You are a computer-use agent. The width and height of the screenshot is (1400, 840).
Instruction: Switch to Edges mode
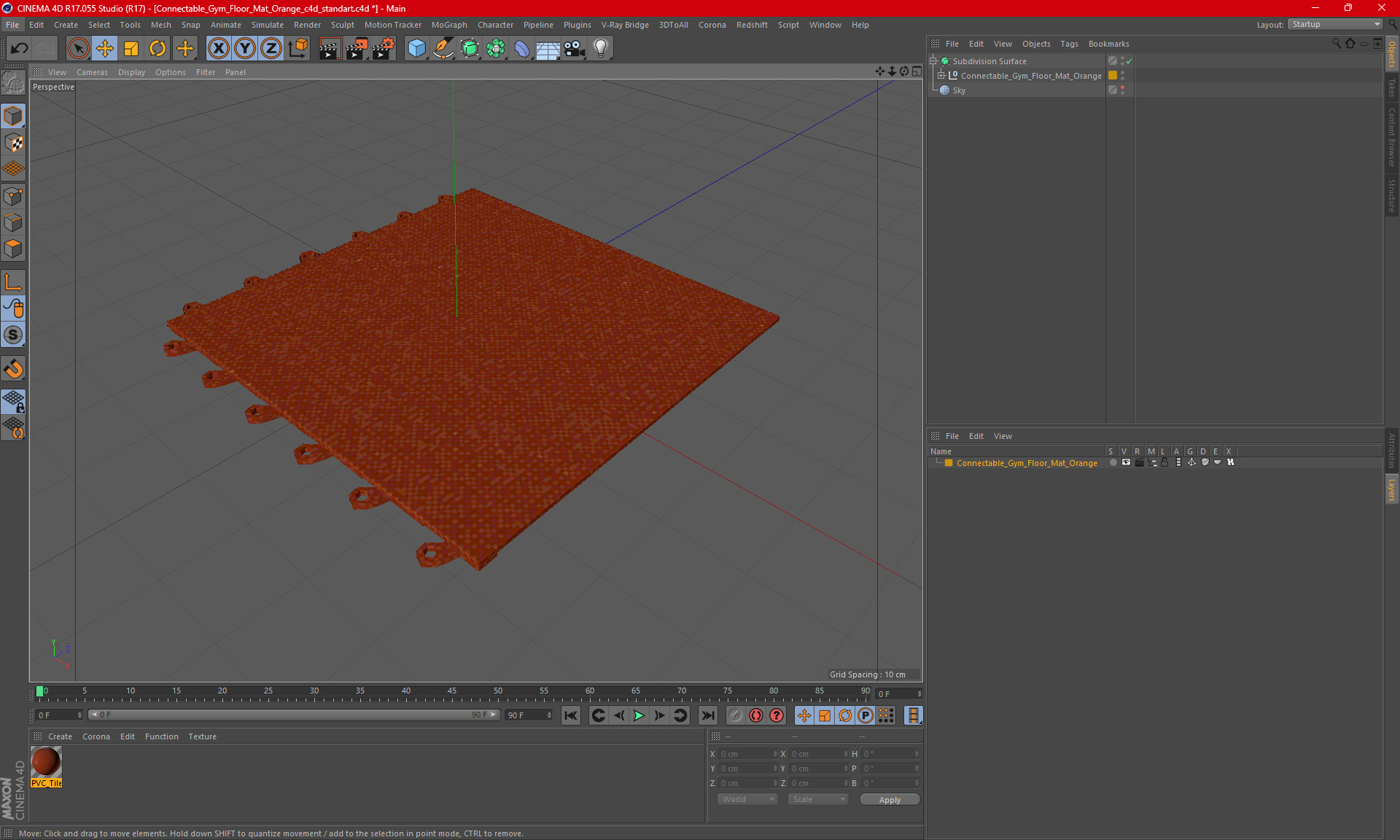click(x=14, y=222)
